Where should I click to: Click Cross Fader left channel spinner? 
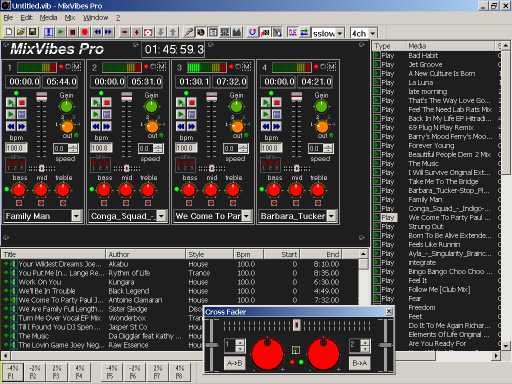click(x=240, y=345)
